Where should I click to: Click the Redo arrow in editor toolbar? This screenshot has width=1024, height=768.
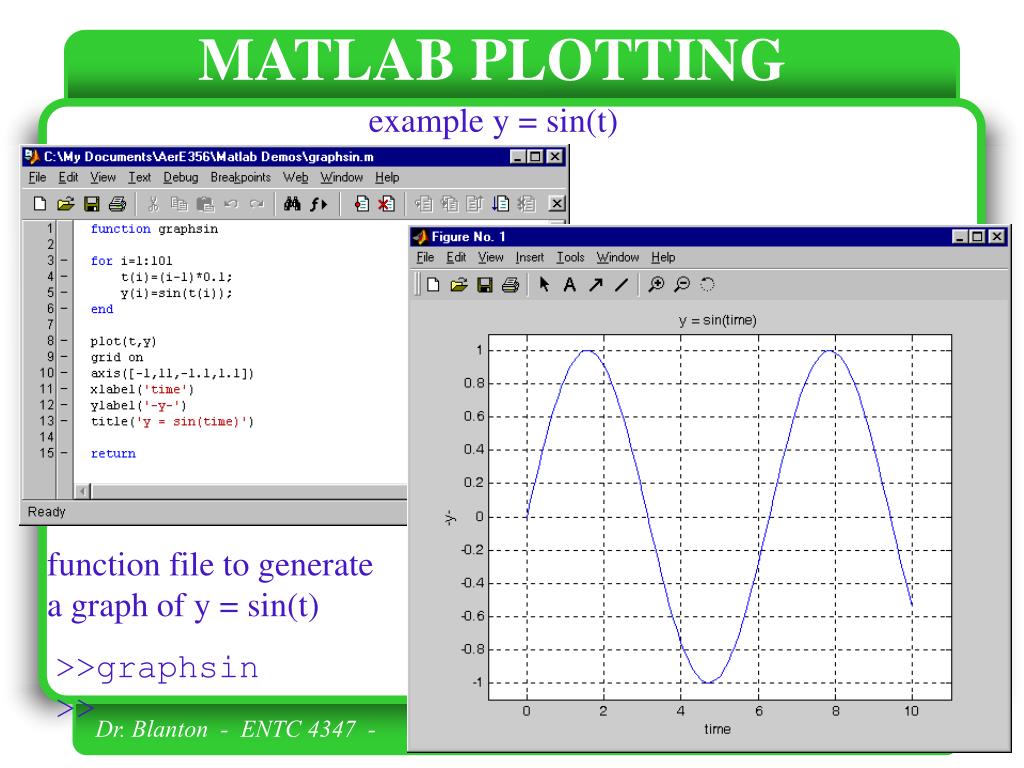(257, 204)
